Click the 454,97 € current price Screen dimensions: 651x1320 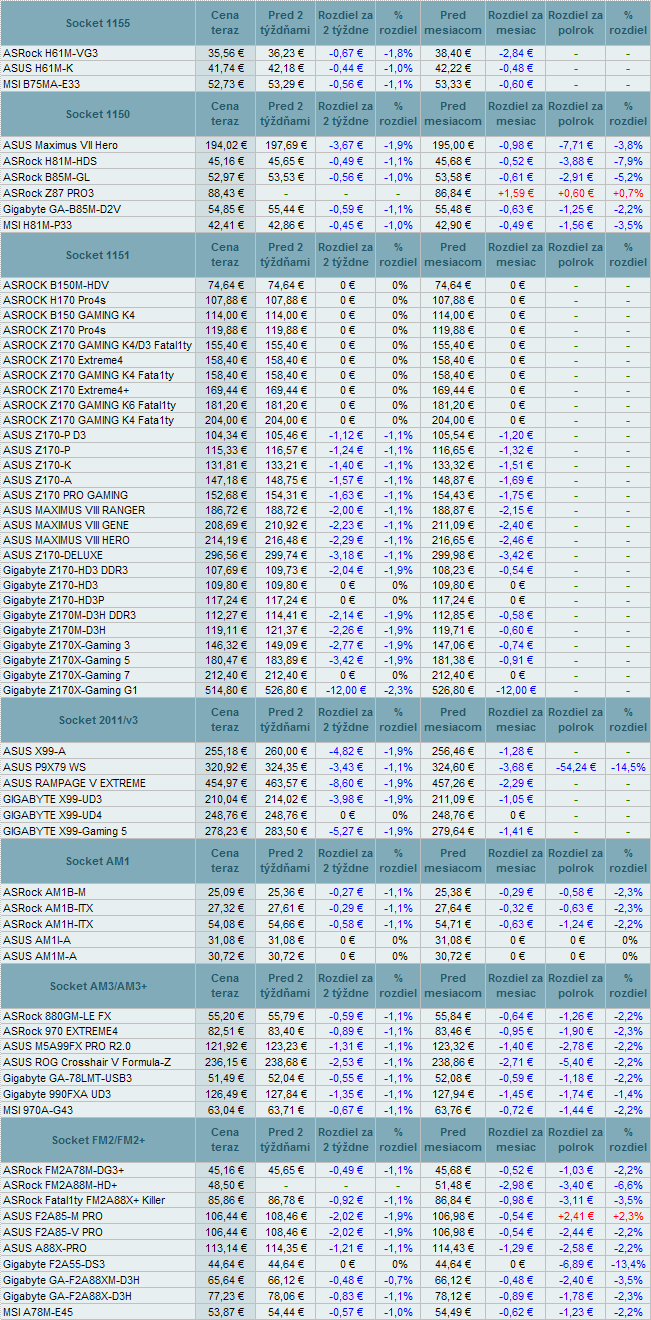(225, 783)
